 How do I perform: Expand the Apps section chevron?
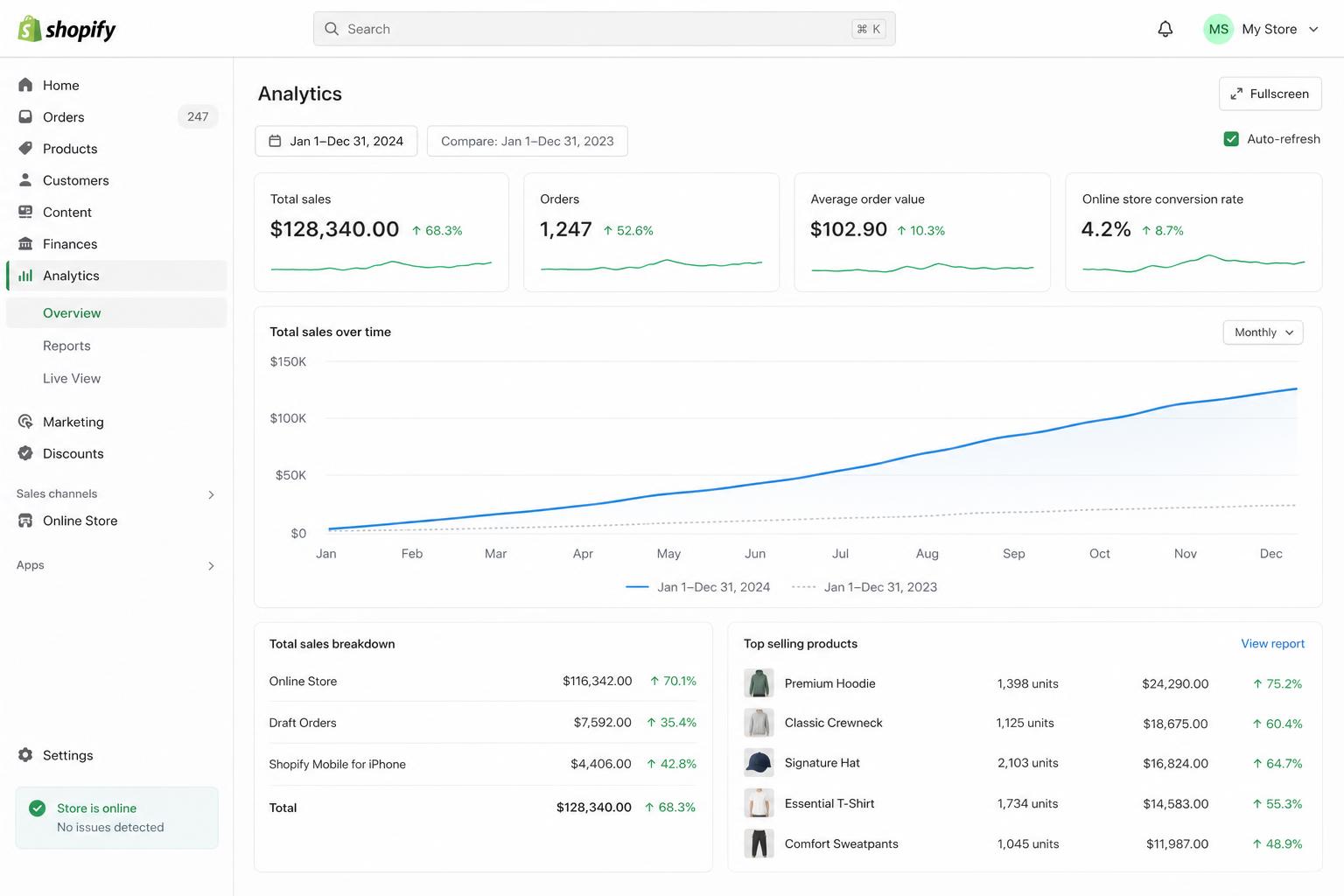coord(211,565)
